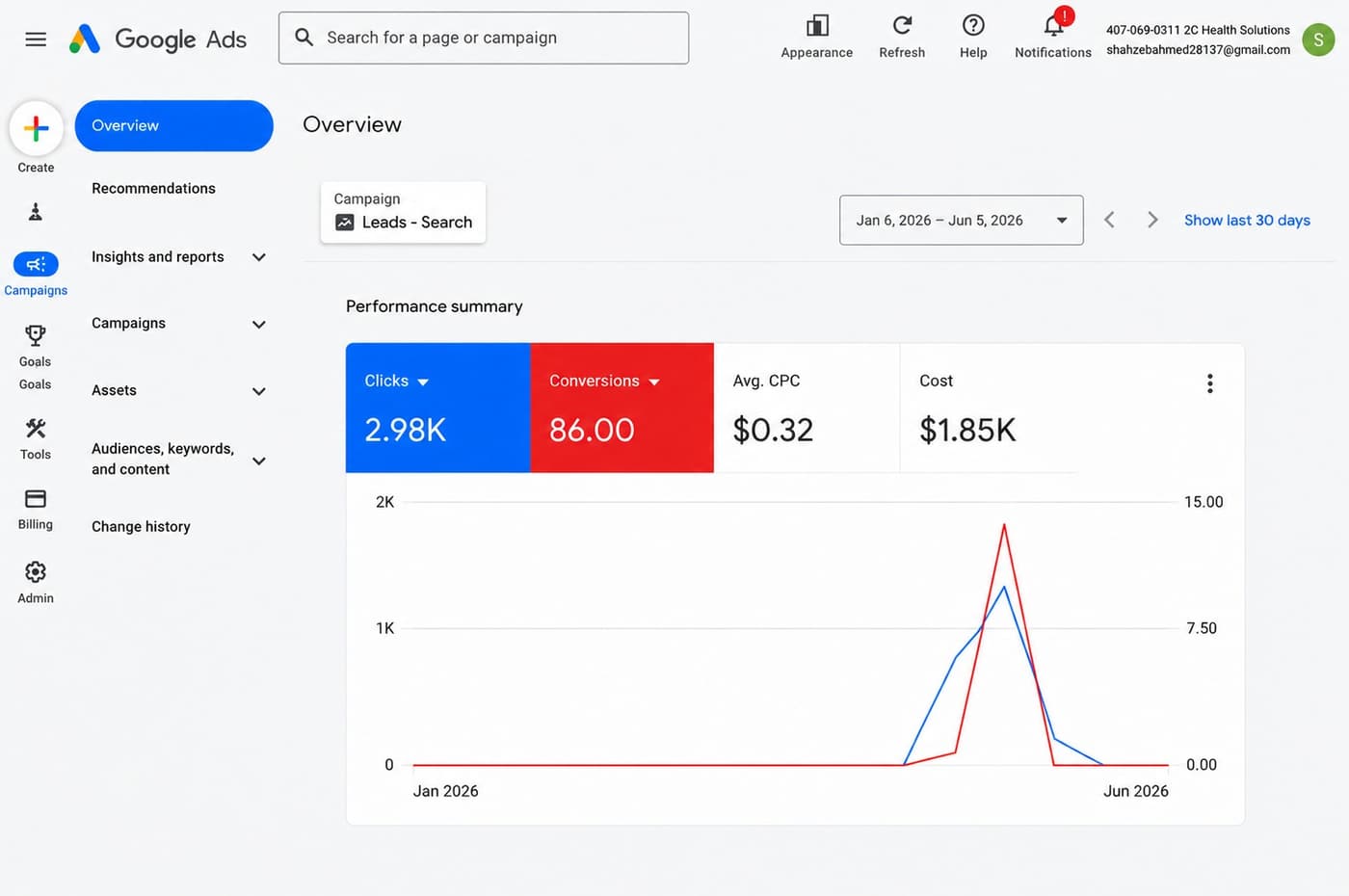Open the hamburger main menu
Viewport: 1349px width, 896px height.
pyautogui.click(x=36, y=40)
